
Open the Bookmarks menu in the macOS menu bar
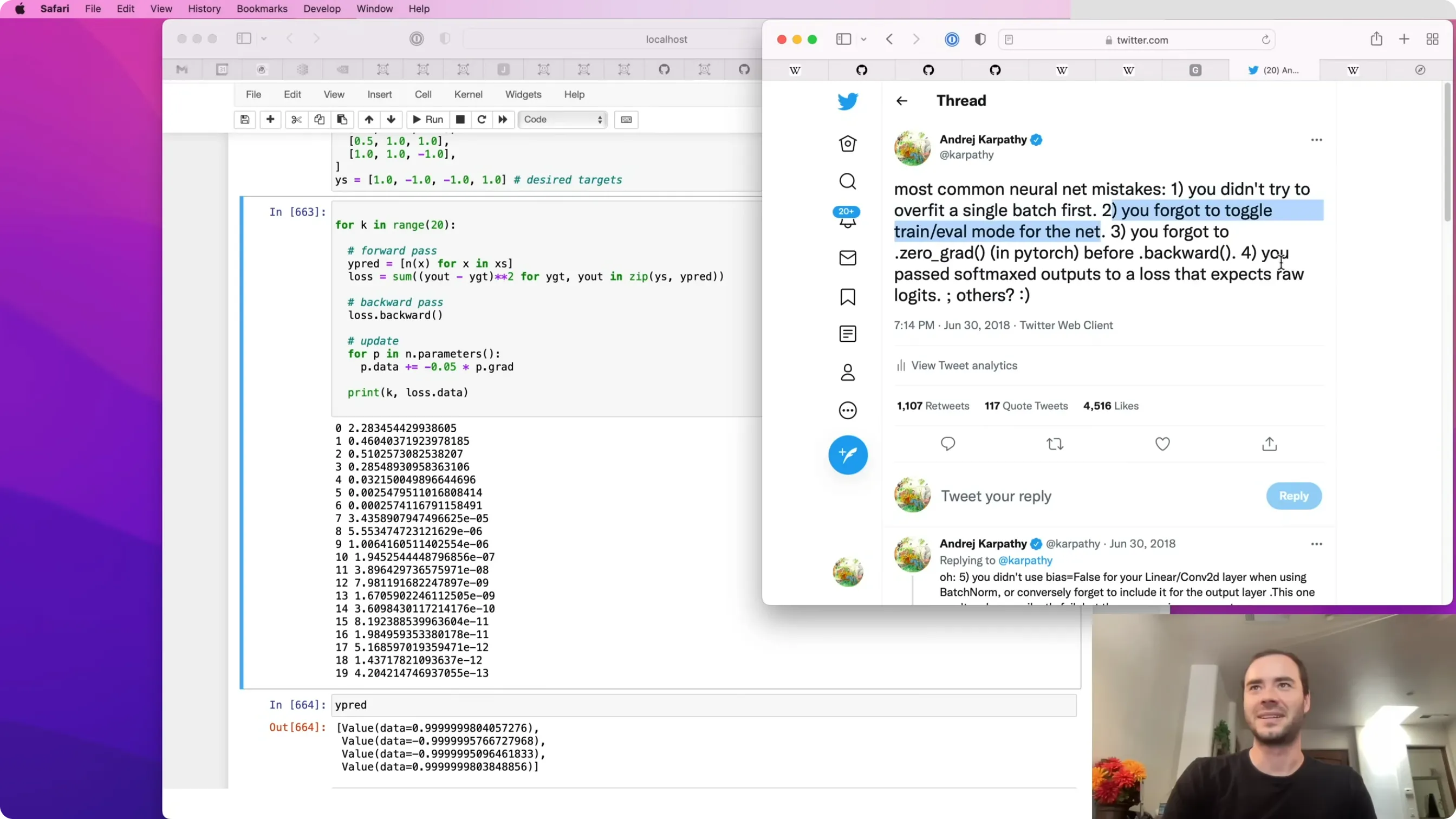point(262,9)
